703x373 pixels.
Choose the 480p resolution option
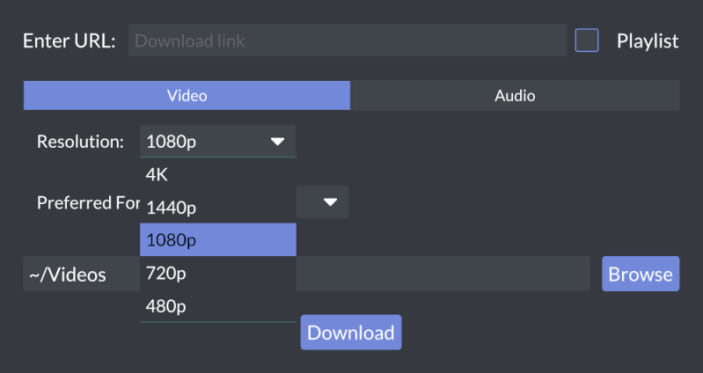[x=218, y=306]
